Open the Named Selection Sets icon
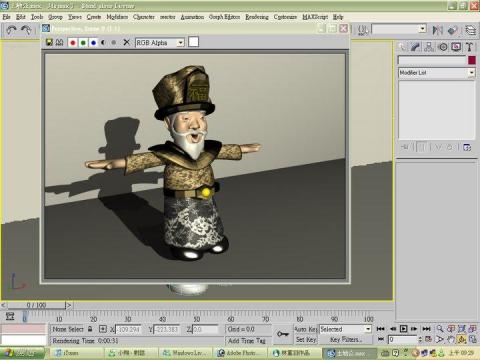Screen dimensions: 480x360 363,30
